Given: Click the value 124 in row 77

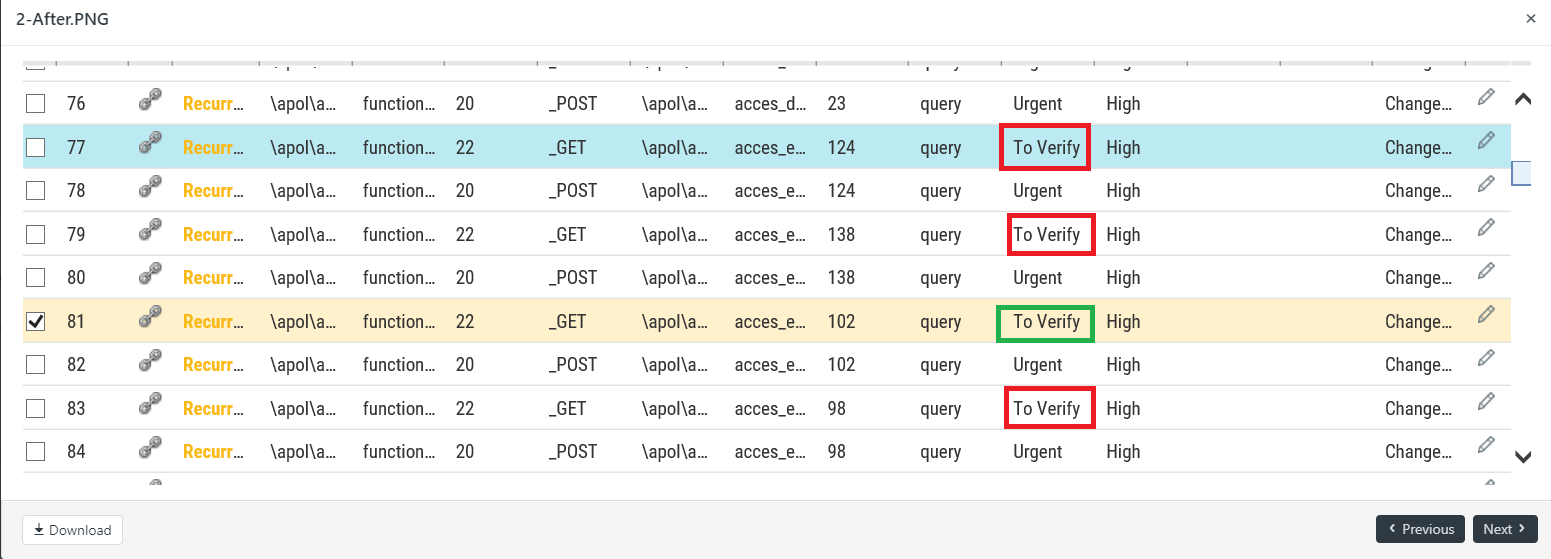Looking at the screenshot, I should 841,148.
